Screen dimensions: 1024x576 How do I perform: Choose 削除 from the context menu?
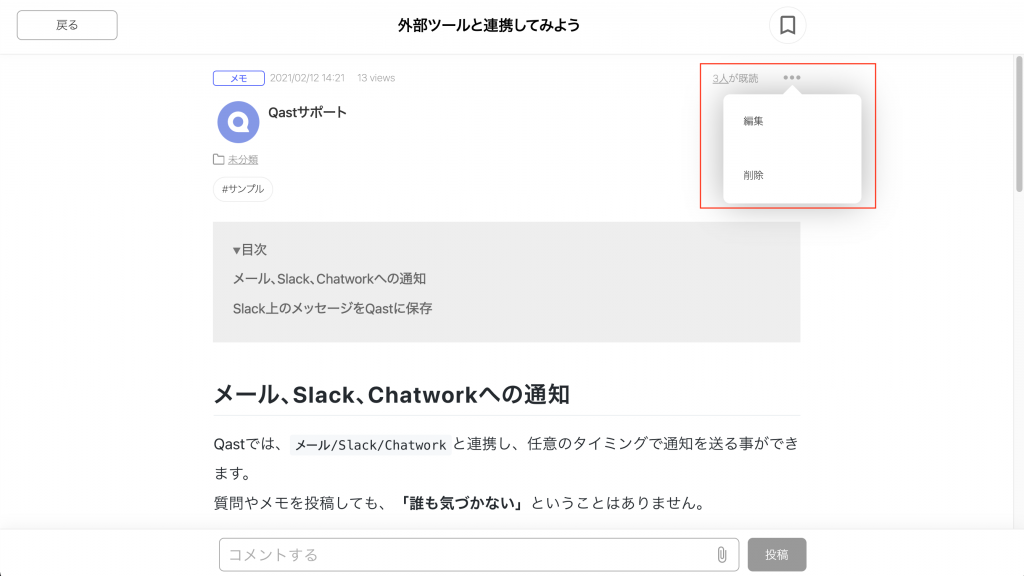[x=752, y=174]
